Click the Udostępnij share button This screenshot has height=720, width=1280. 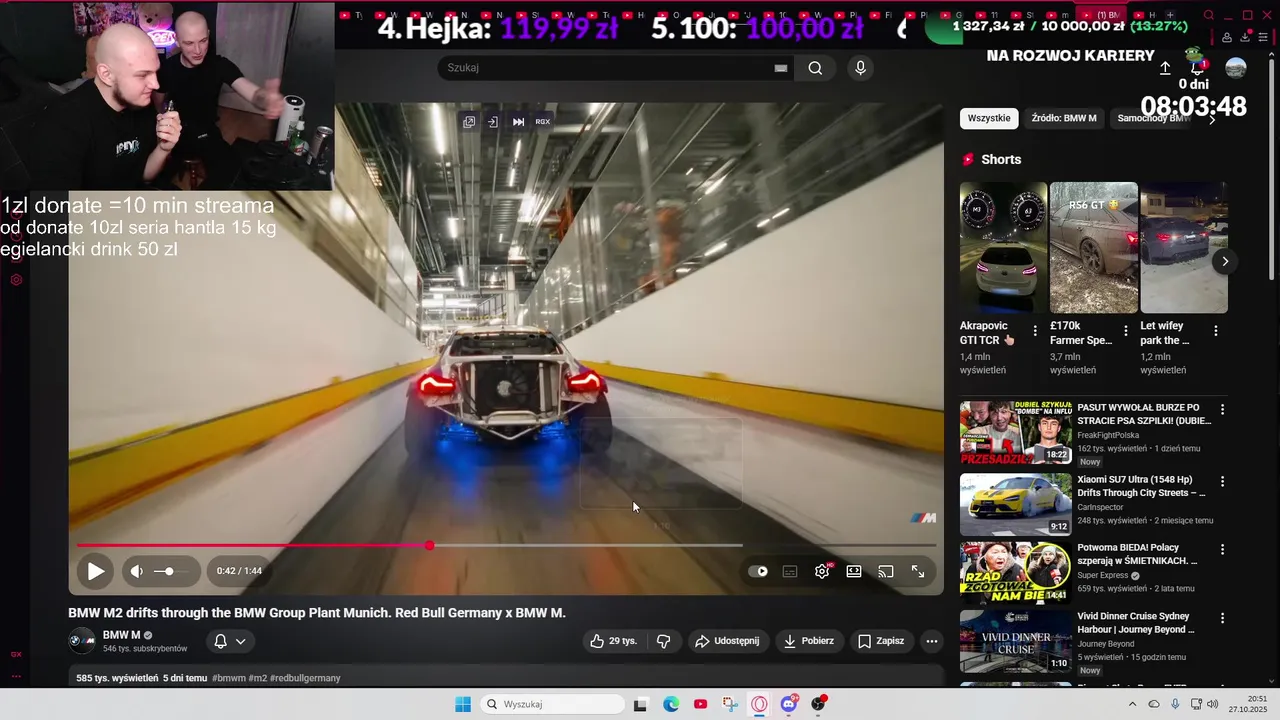click(x=727, y=641)
